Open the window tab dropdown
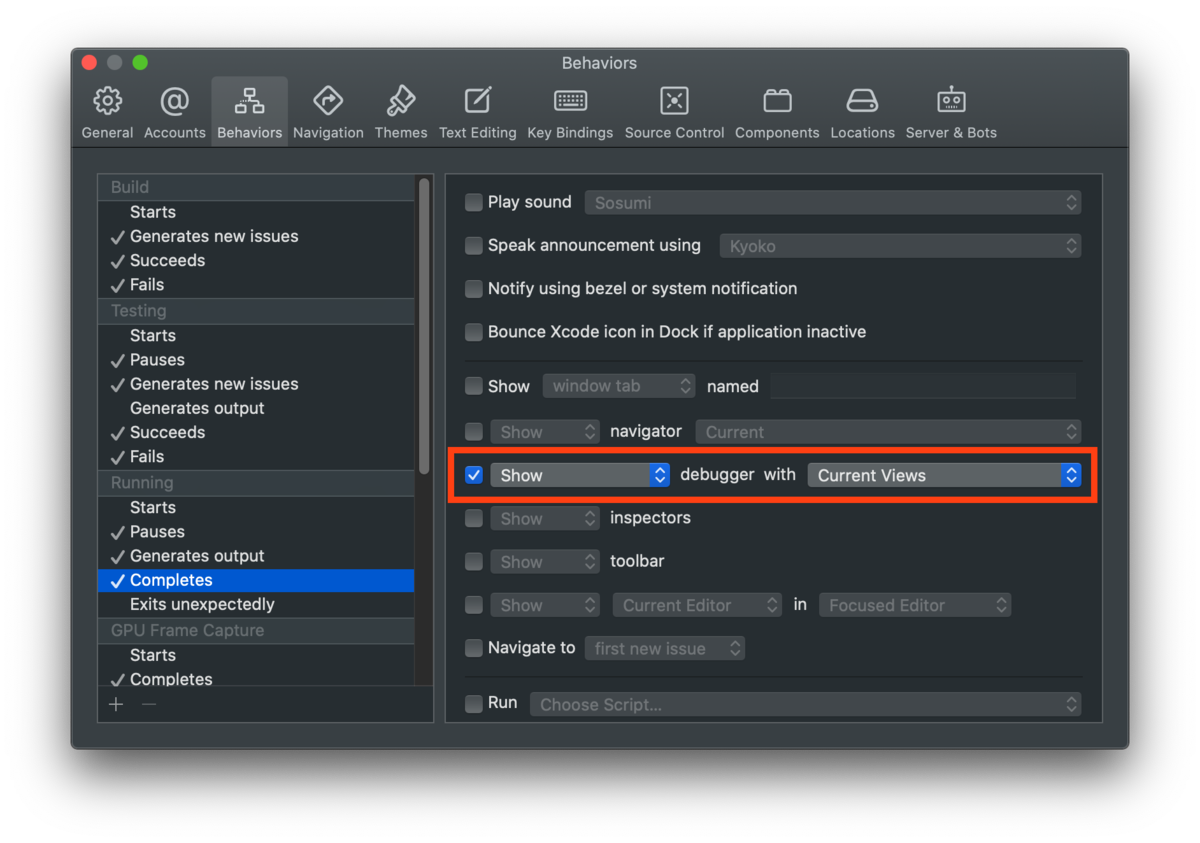This screenshot has height=843, width=1200. point(619,386)
